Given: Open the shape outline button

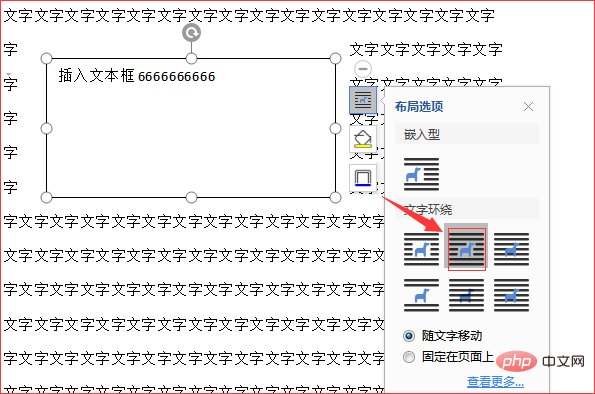Looking at the screenshot, I should point(363,178).
